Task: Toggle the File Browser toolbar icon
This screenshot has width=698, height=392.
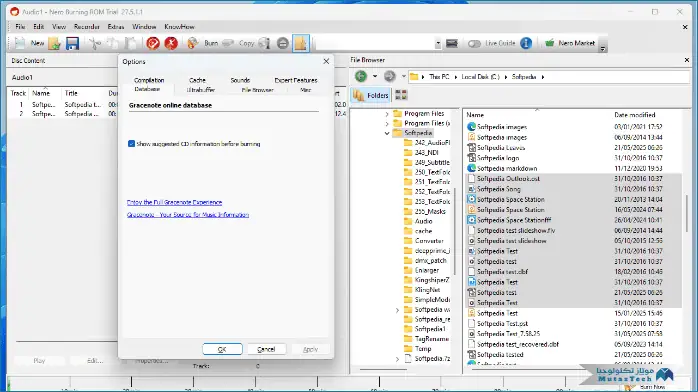Action: coord(301,43)
